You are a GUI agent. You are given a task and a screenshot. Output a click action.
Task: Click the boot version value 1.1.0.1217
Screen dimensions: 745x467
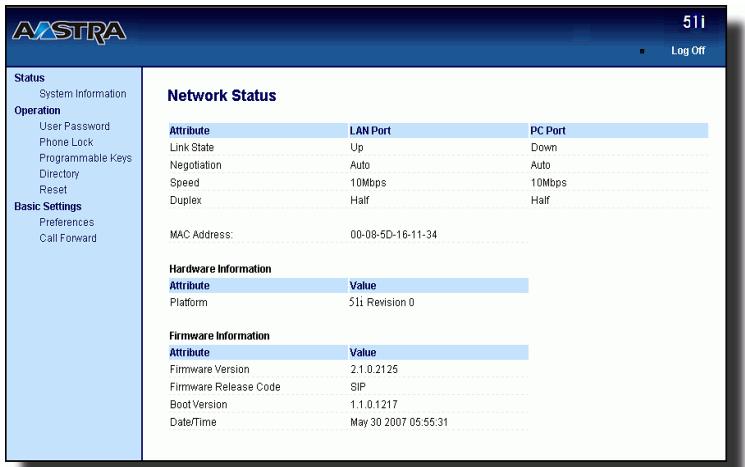click(x=373, y=404)
